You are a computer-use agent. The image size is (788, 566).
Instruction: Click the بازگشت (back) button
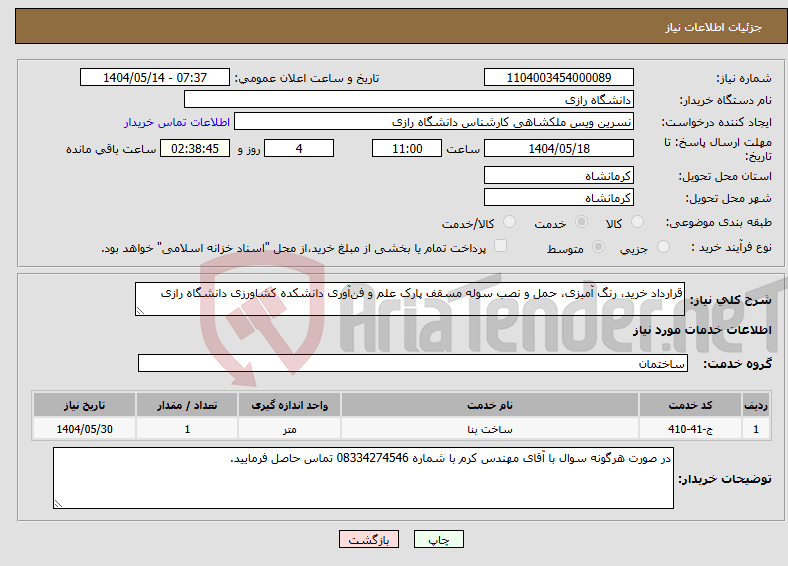[x=368, y=539]
